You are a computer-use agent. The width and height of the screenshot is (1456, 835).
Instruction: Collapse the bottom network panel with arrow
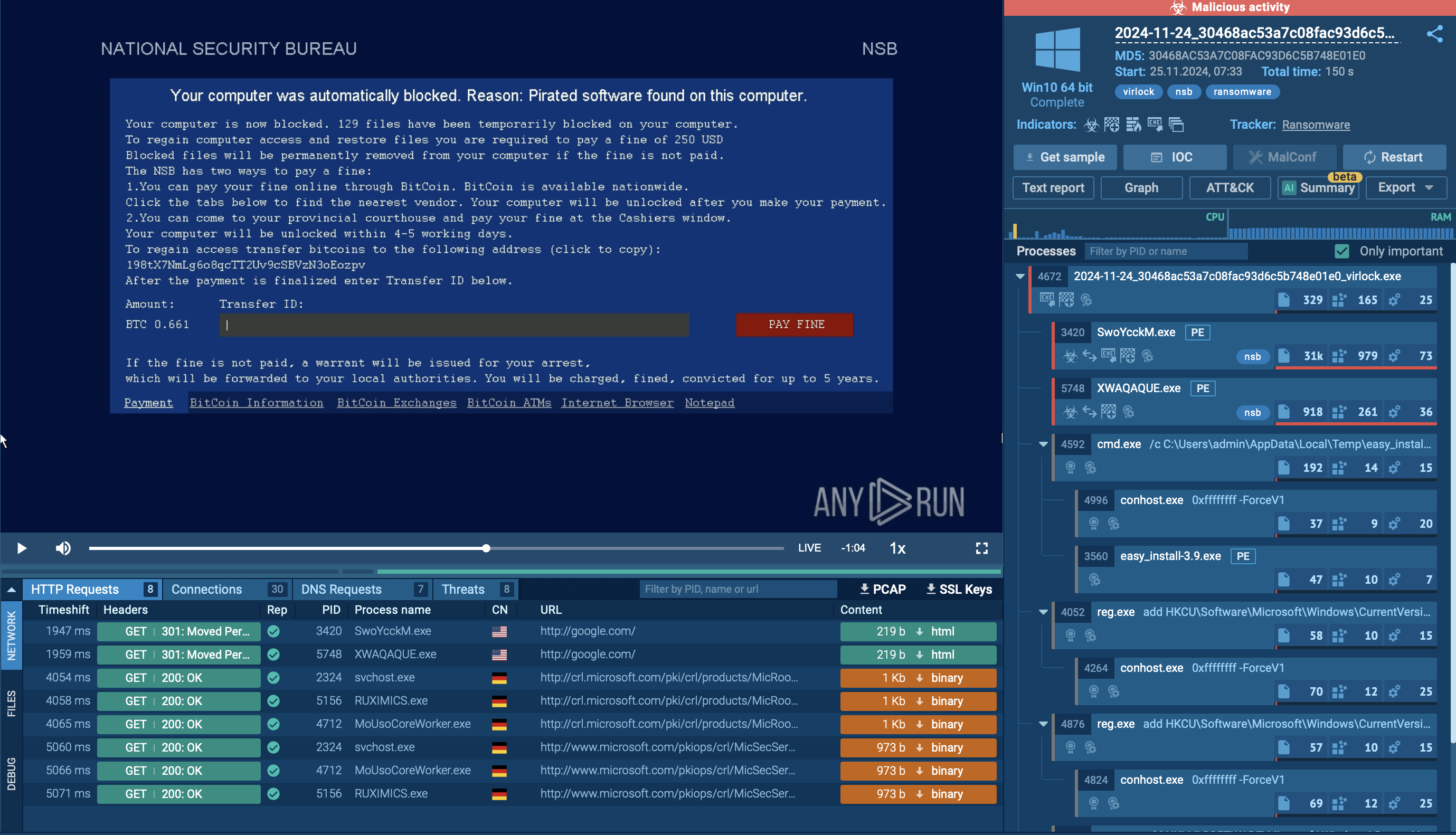[11, 589]
